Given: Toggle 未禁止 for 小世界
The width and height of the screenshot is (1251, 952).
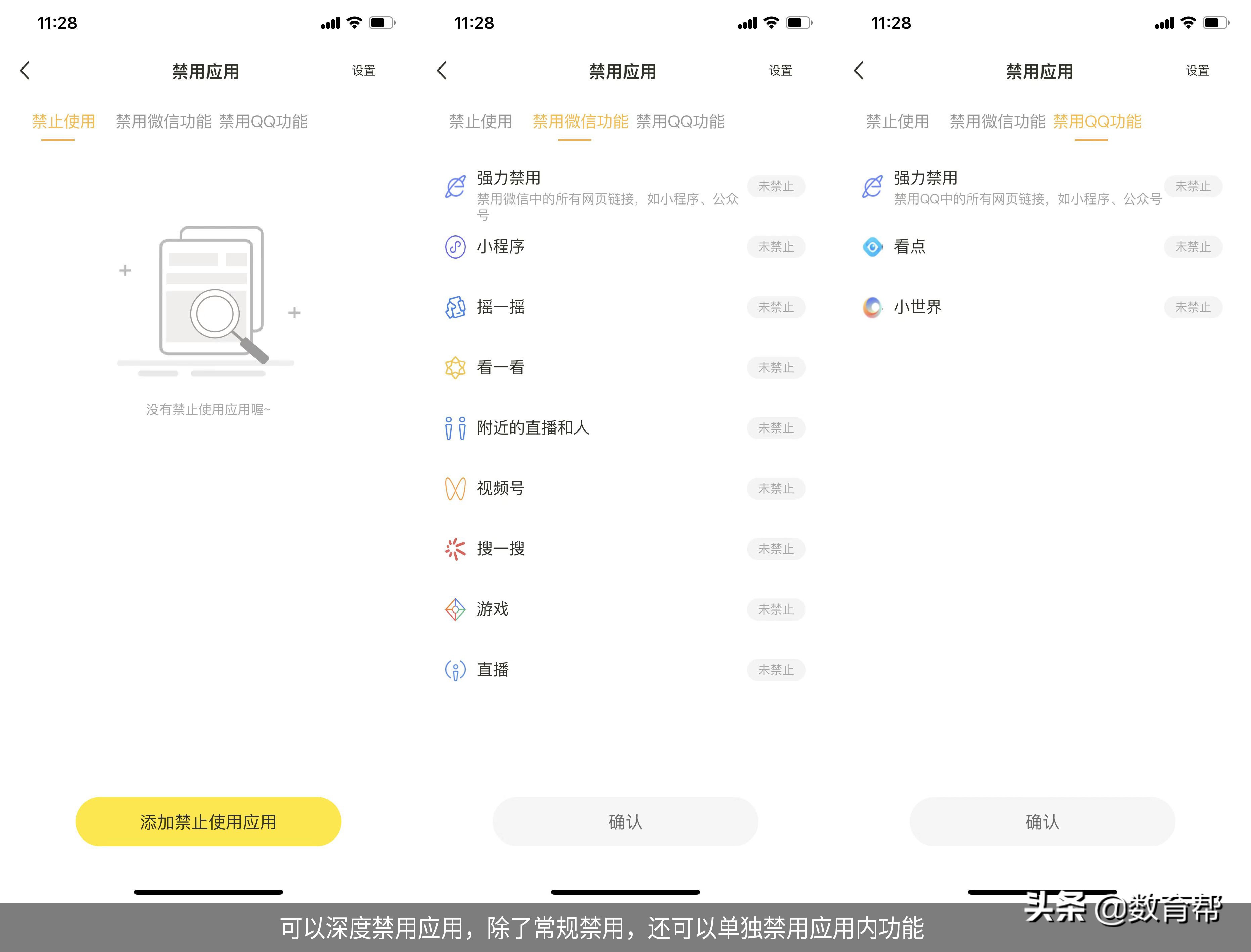Looking at the screenshot, I should [x=1193, y=307].
